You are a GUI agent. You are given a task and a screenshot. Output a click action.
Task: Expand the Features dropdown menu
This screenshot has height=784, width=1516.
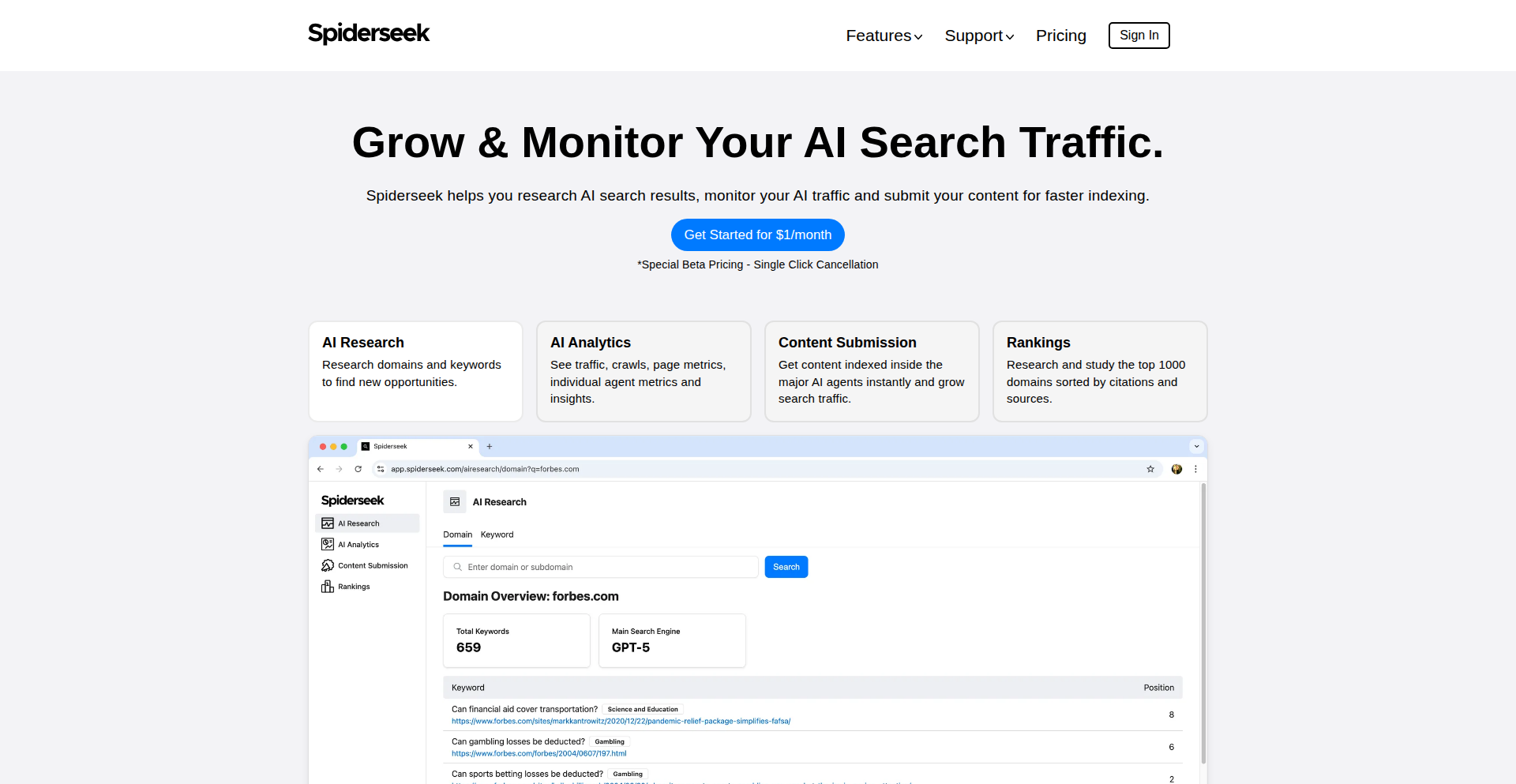pos(884,36)
